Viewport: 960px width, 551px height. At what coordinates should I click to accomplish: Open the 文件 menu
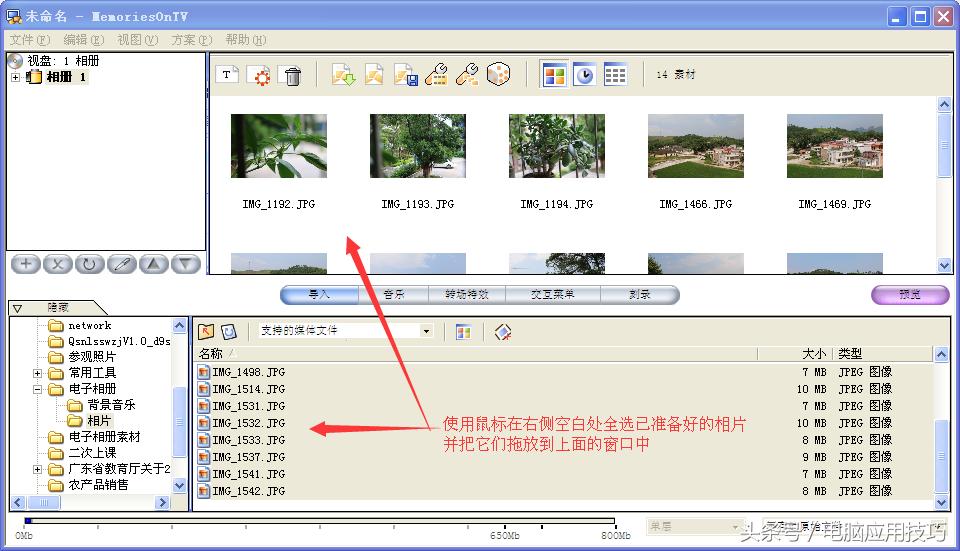[x=29, y=40]
